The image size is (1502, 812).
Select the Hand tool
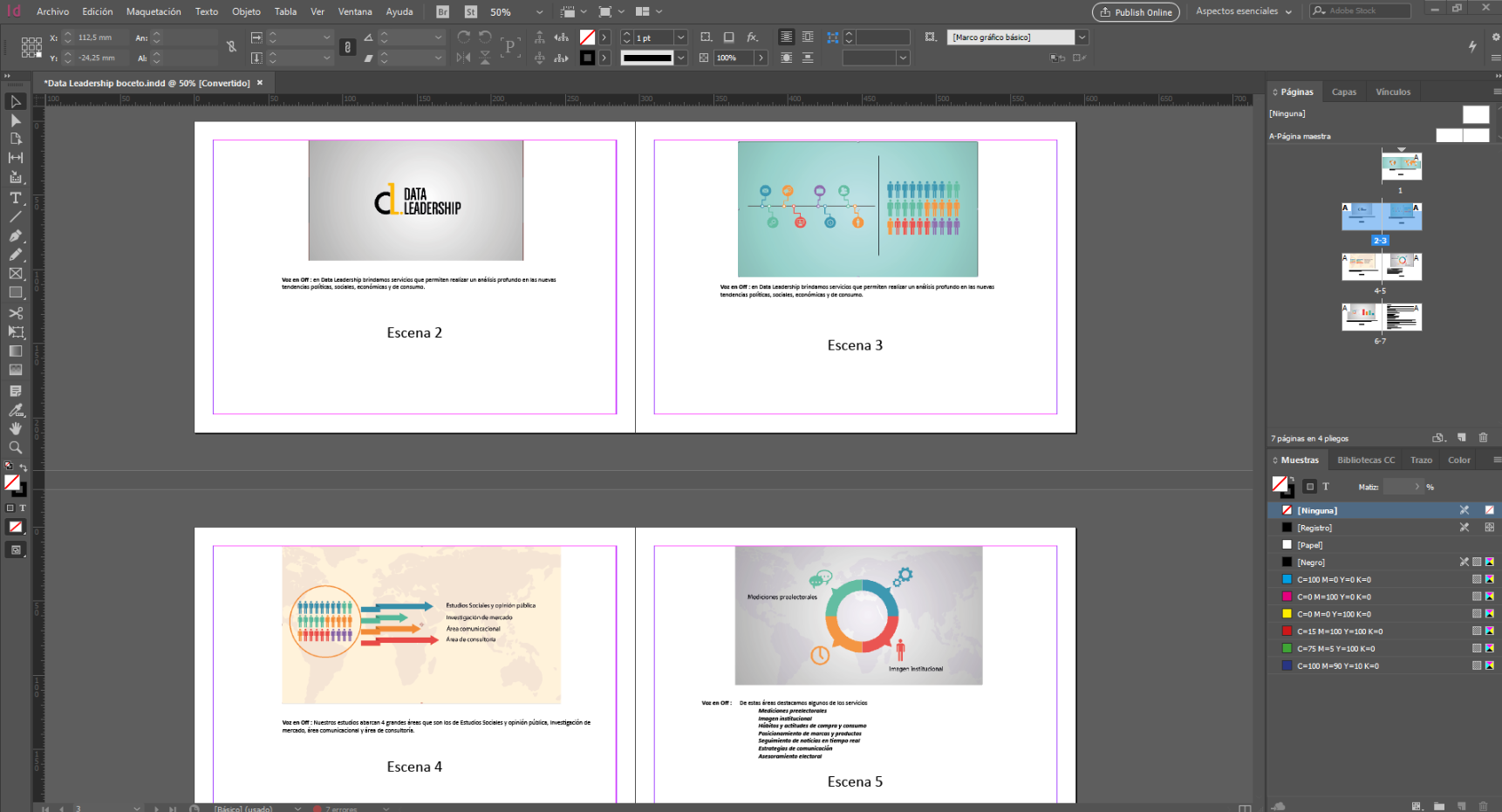click(15, 428)
